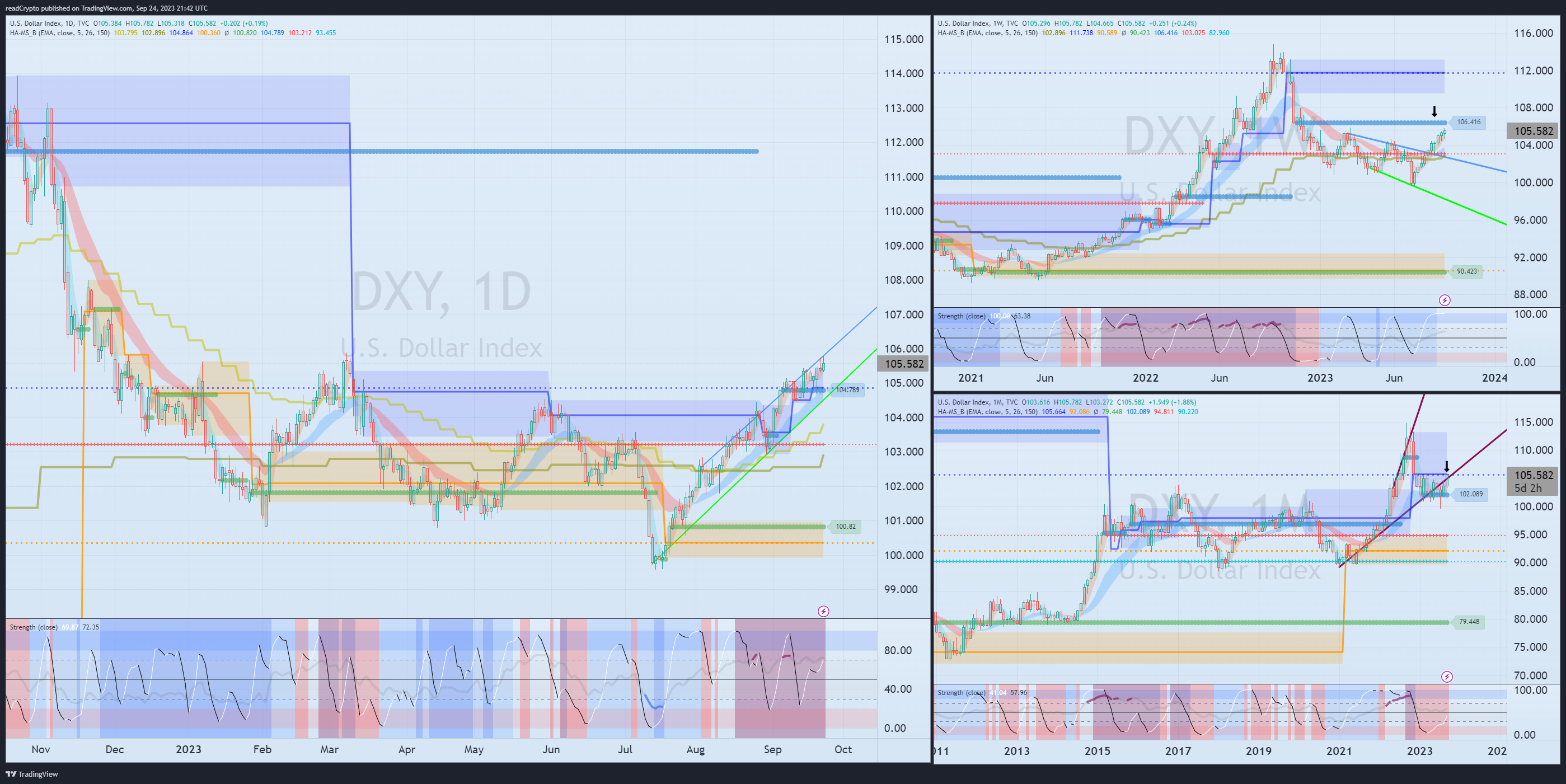
Task: Click the 2023 label on the daily time axis
Action: (189, 749)
